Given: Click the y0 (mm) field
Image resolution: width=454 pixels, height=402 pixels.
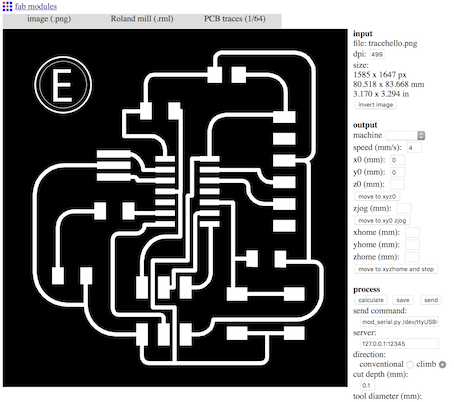Looking at the screenshot, I should (397, 172).
